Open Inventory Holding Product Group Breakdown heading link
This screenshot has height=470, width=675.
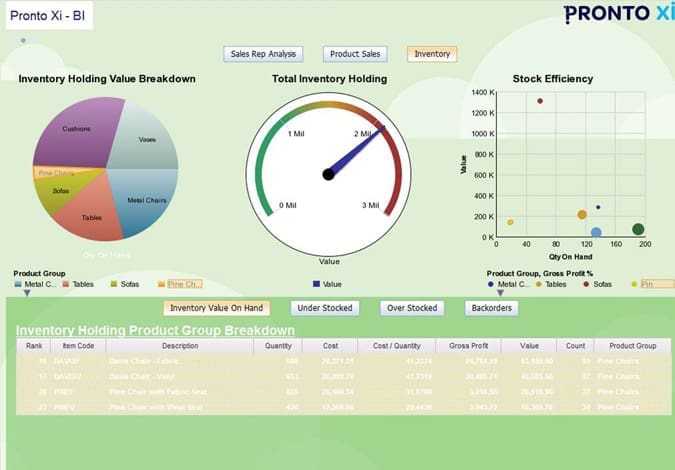coord(155,331)
